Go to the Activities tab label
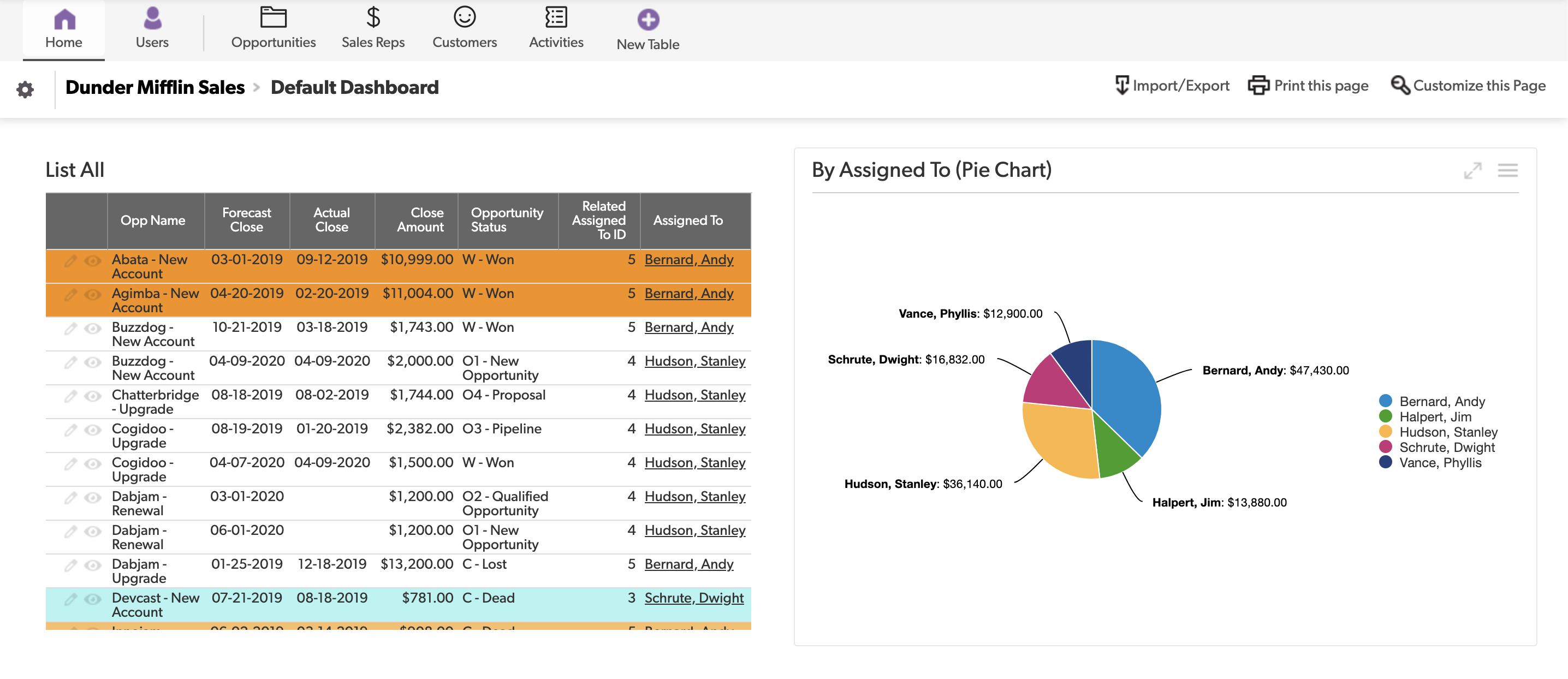This screenshot has height=679, width=1568. coord(556,42)
